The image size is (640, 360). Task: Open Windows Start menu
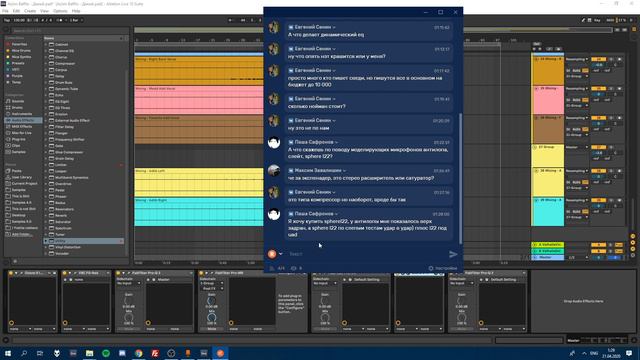pos(8,353)
